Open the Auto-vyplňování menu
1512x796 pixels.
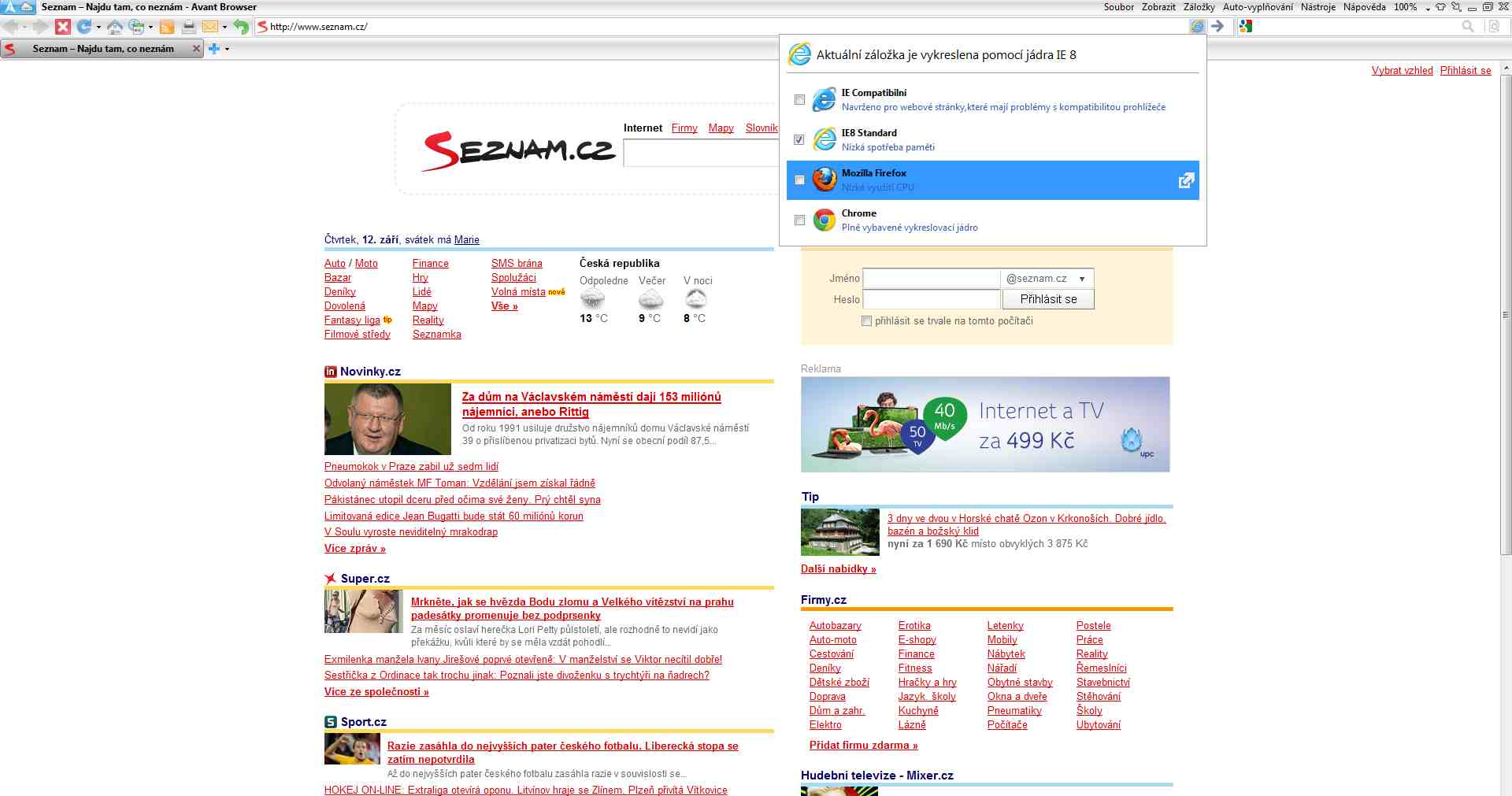pos(1258,7)
